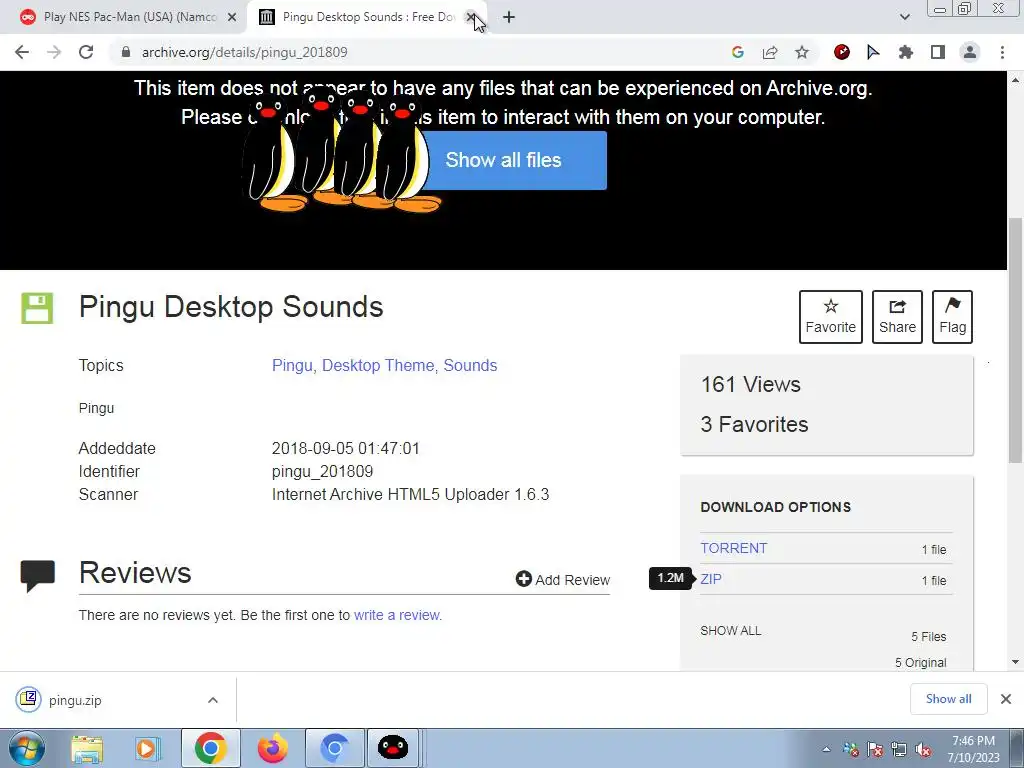1024x768 pixels.
Task: Click the write a review link
Action: tap(398, 615)
